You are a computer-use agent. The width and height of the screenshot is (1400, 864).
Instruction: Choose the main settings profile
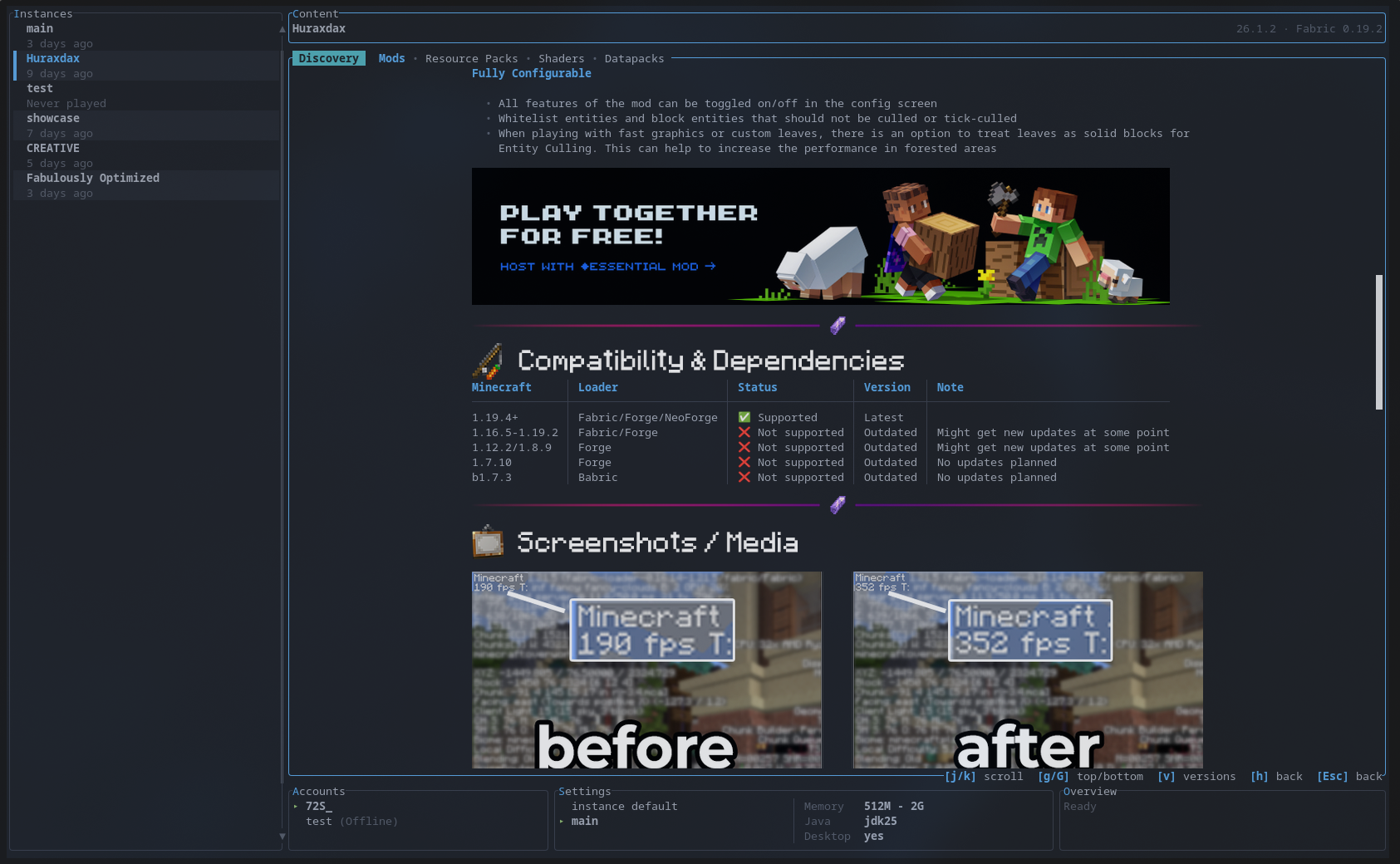pyautogui.click(x=585, y=821)
